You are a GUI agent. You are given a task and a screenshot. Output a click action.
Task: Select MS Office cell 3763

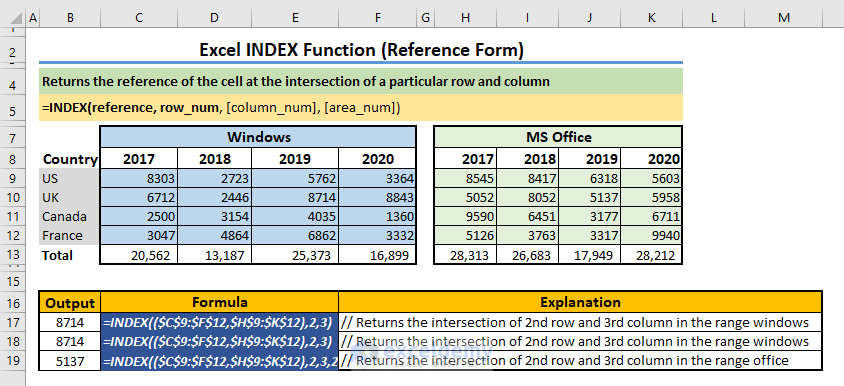pos(528,236)
